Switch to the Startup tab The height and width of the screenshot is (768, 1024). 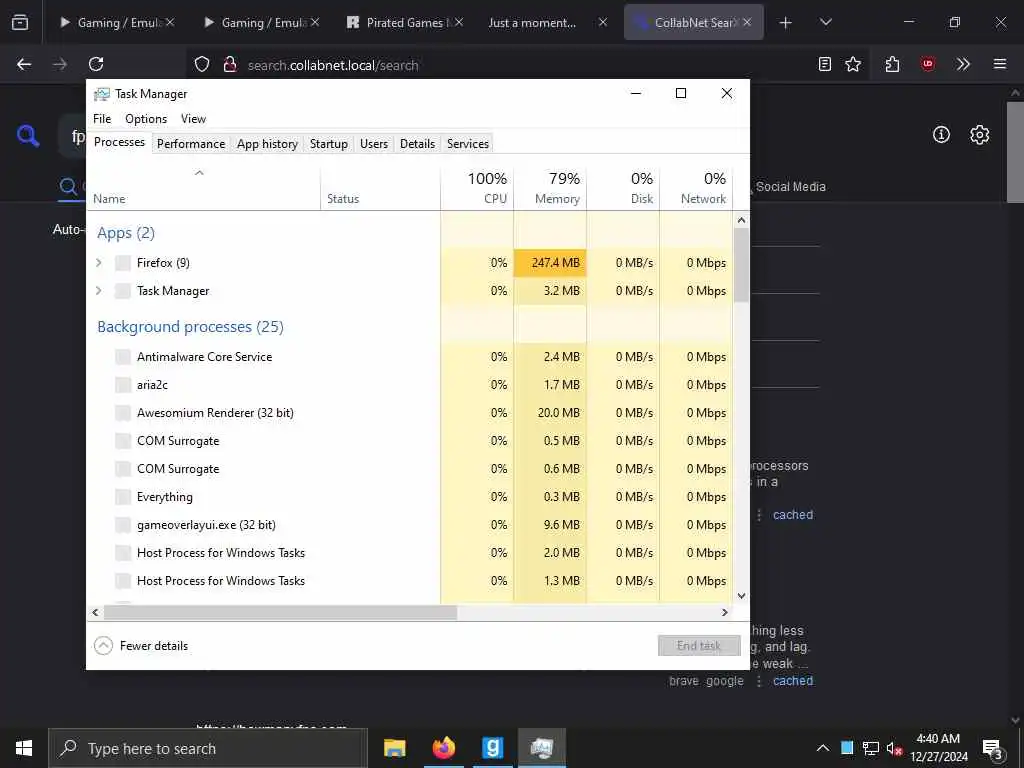pos(328,144)
